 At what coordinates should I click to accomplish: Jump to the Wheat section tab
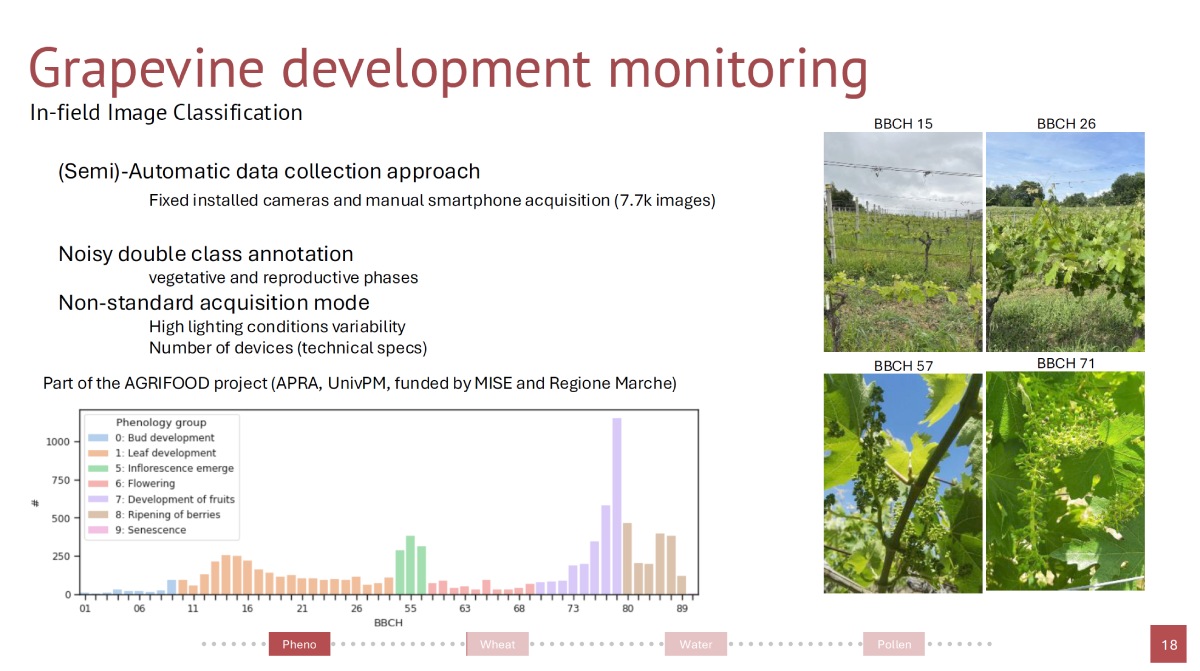[497, 644]
